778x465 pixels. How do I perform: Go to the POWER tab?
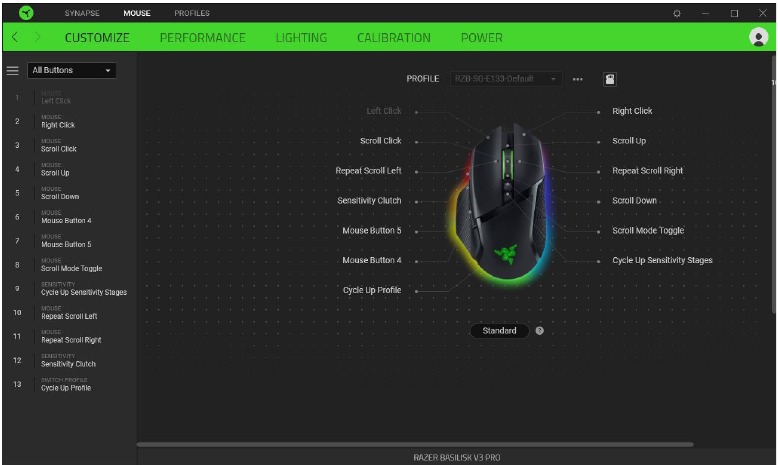click(x=482, y=38)
